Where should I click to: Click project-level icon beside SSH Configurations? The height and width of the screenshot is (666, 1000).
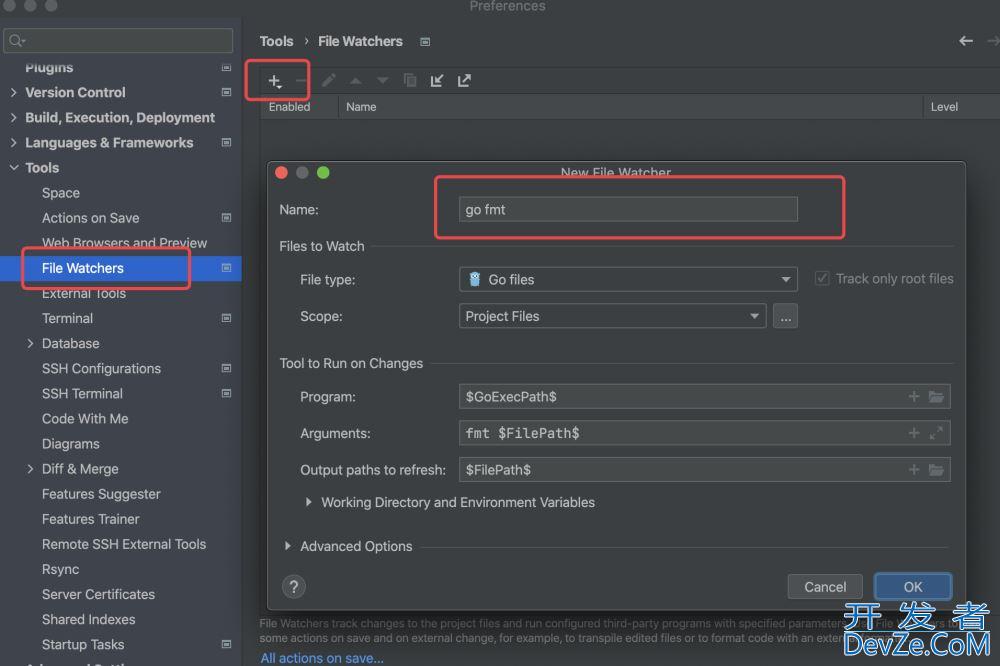pyautogui.click(x=226, y=369)
